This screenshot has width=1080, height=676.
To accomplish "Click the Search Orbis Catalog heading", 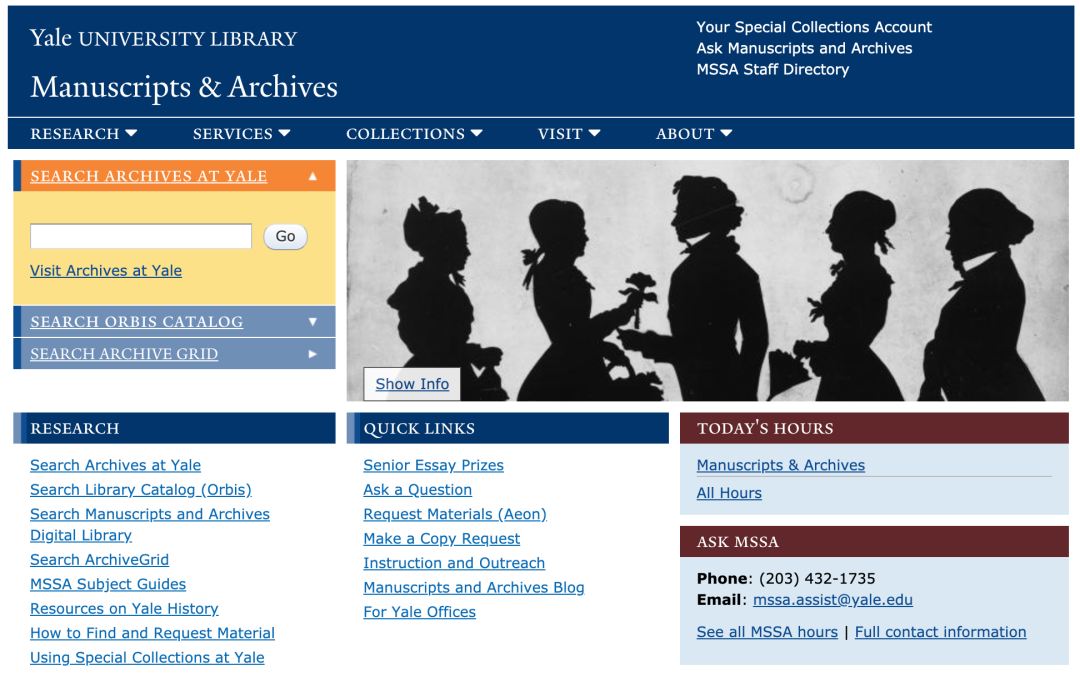I will point(136,322).
